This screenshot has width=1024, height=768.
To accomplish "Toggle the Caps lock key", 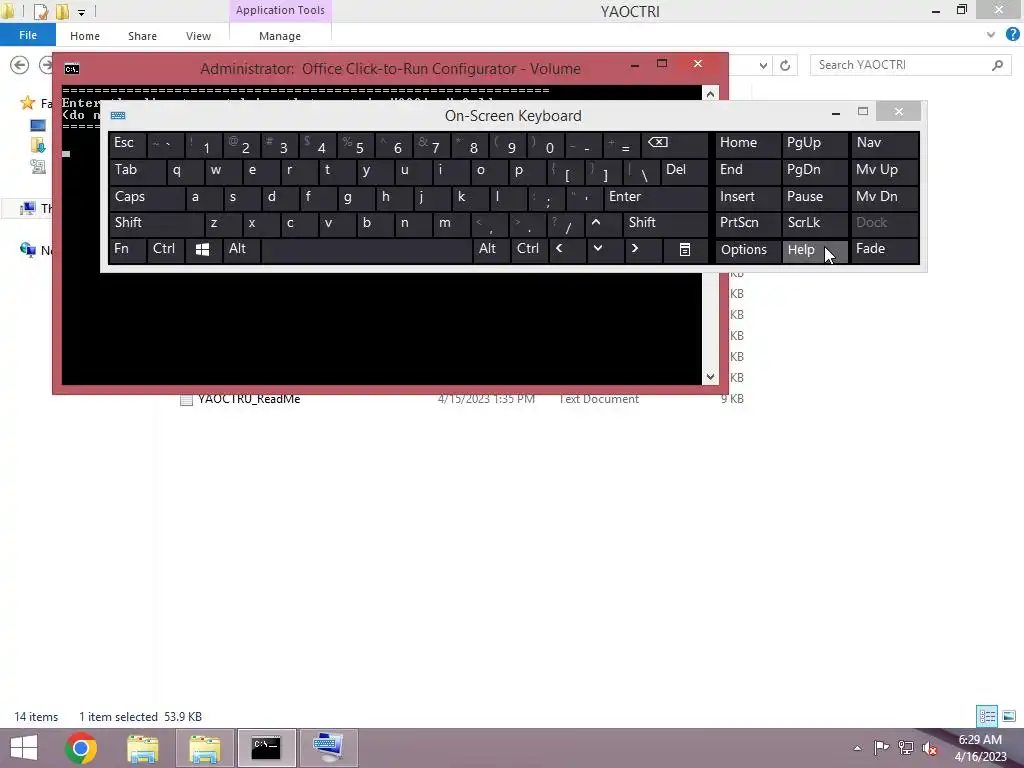I will pyautogui.click(x=146, y=198).
